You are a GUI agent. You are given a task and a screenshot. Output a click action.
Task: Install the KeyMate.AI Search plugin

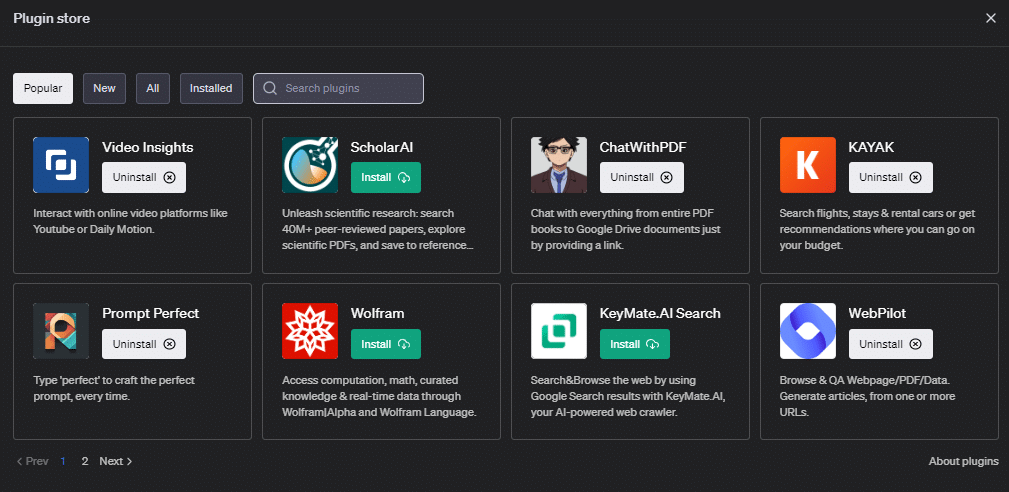[634, 344]
